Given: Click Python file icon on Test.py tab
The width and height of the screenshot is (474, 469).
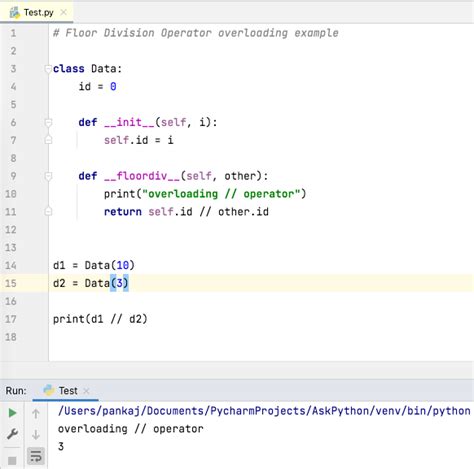Looking at the screenshot, I should coord(15,13).
